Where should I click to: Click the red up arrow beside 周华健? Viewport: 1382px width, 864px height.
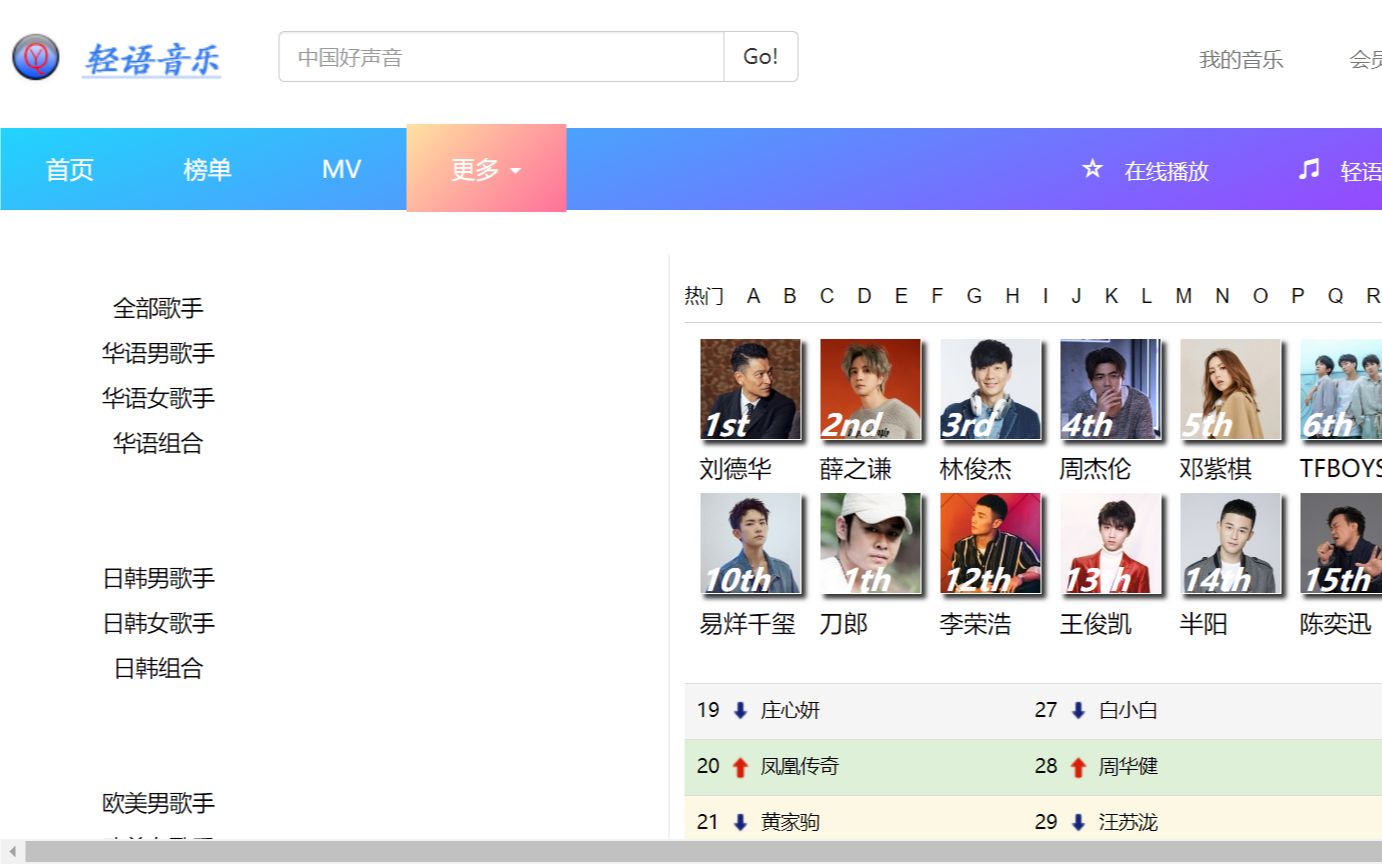[x=1077, y=766]
